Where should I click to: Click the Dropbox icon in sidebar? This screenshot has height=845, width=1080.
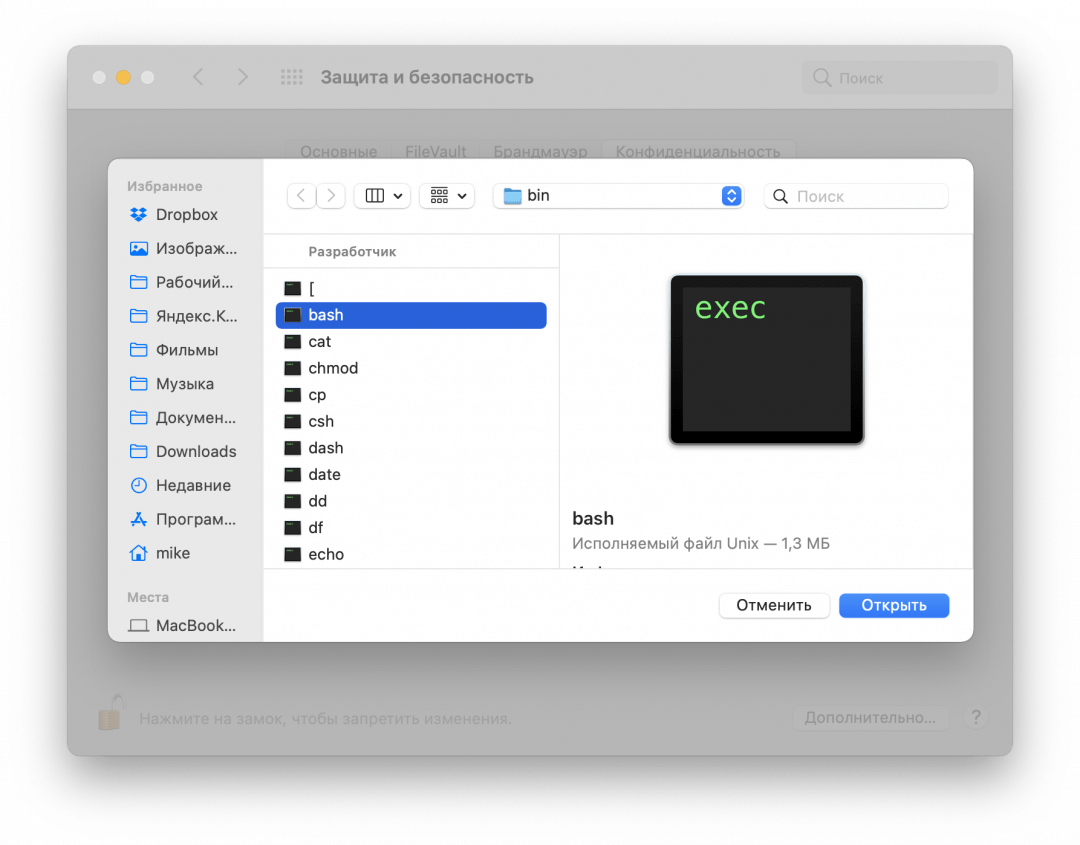(139, 215)
